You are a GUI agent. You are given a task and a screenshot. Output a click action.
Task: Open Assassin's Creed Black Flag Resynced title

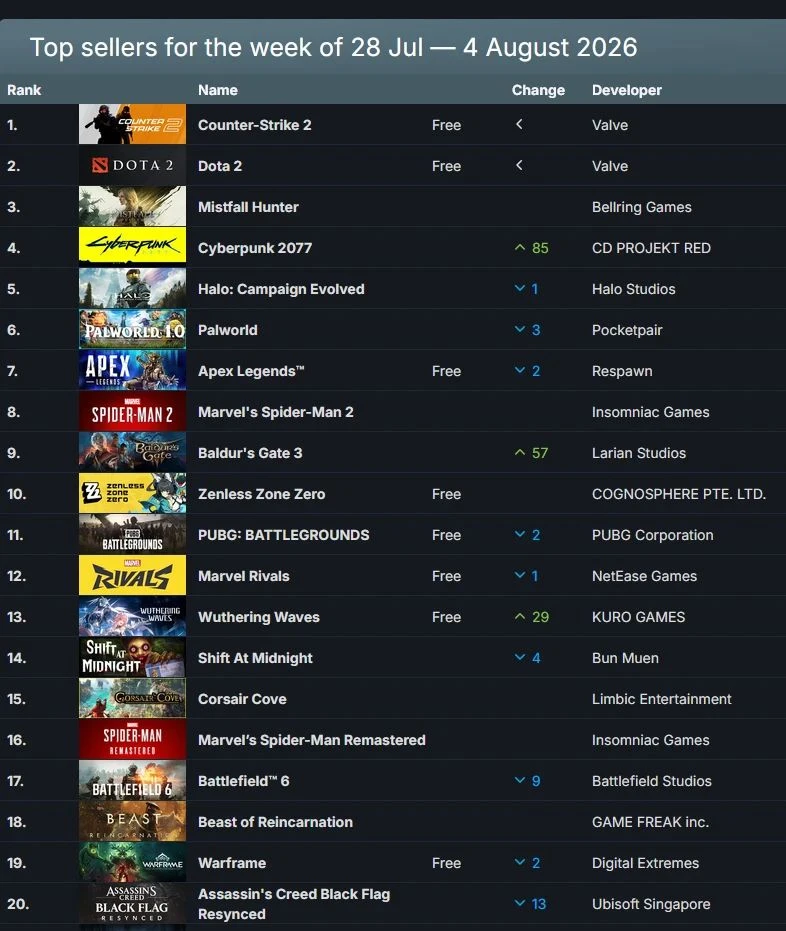tap(294, 904)
